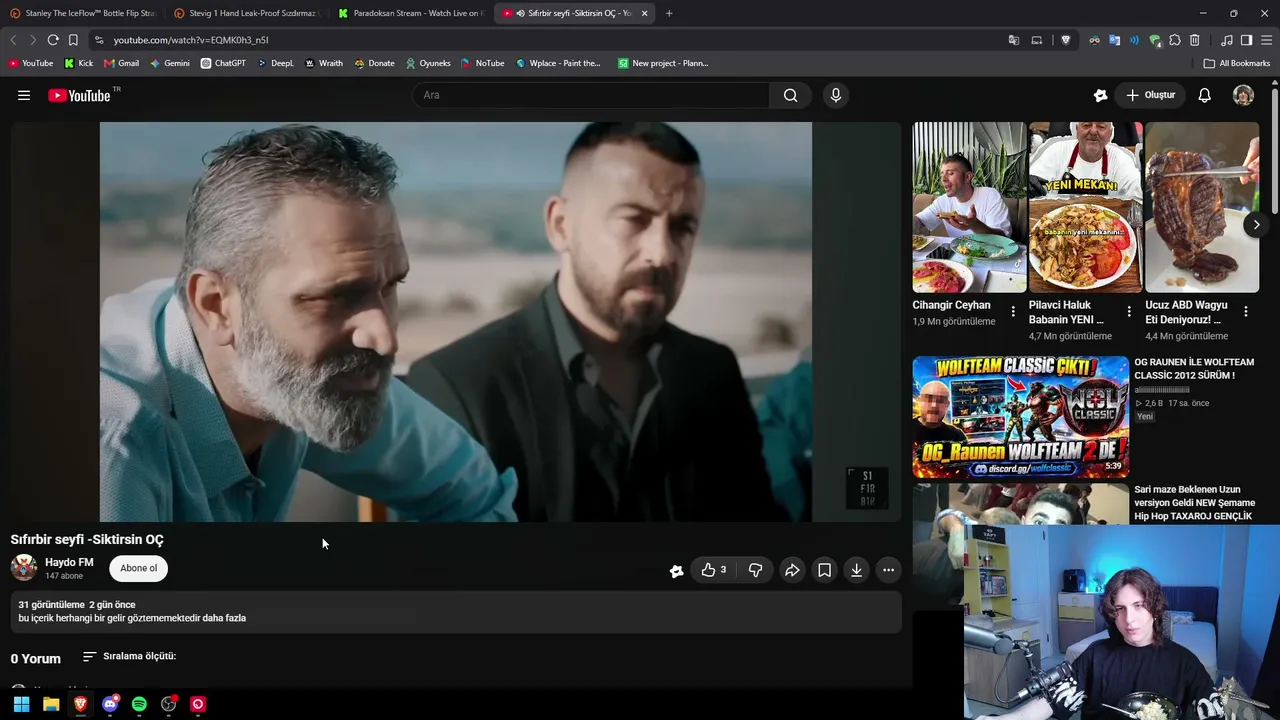The height and width of the screenshot is (720, 1280).
Task: Open Brave Shields icon
Action: coord(1066,40)
